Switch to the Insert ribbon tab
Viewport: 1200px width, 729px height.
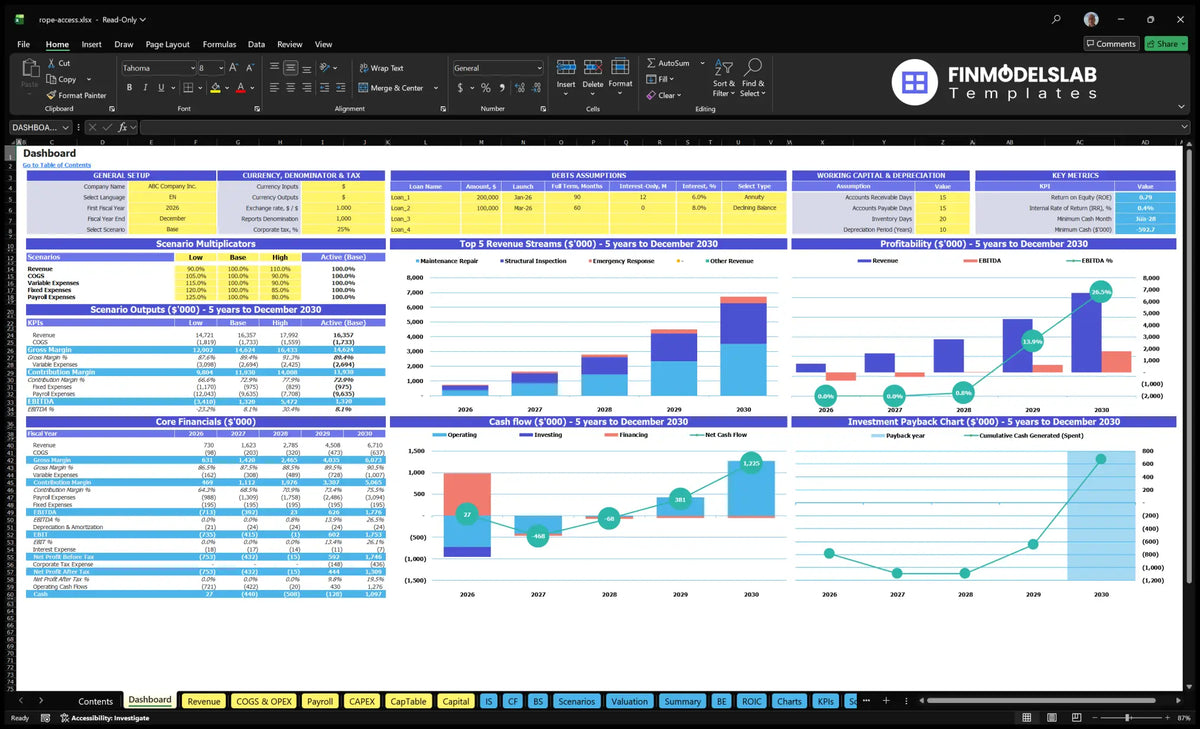tap(91, 44)
